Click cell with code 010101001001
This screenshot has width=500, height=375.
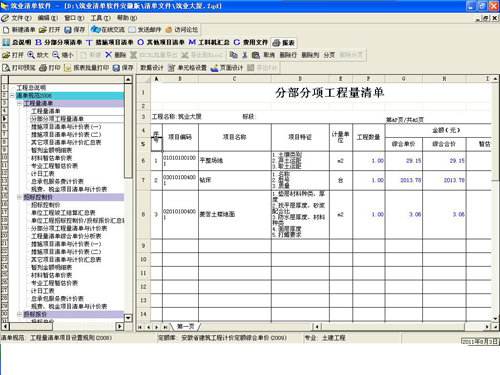(180, 161)
